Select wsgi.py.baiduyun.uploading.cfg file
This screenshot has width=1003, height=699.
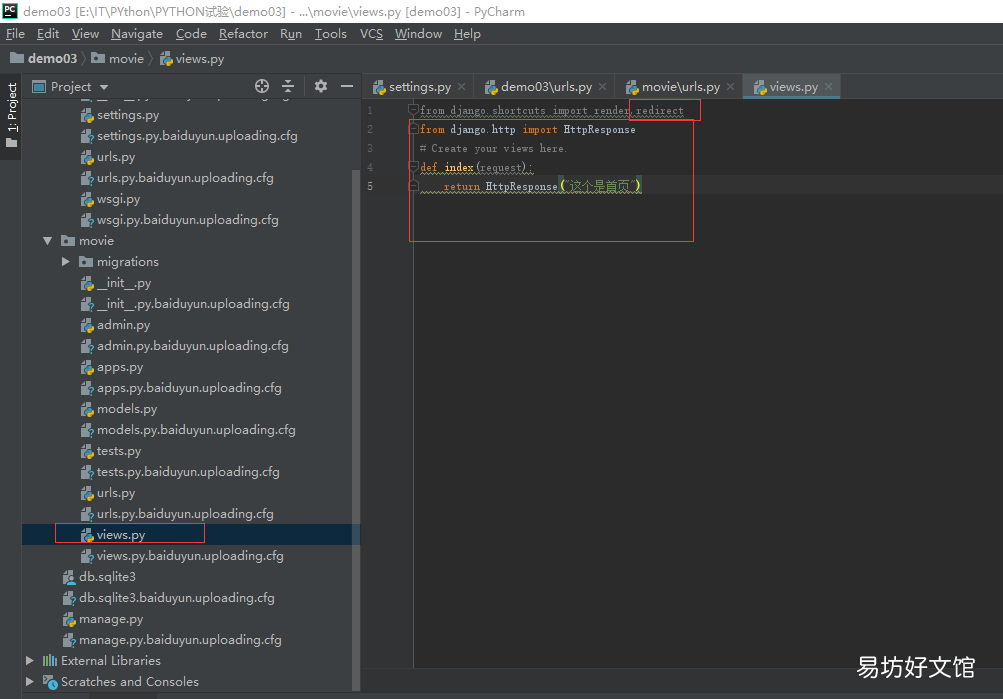180,220
